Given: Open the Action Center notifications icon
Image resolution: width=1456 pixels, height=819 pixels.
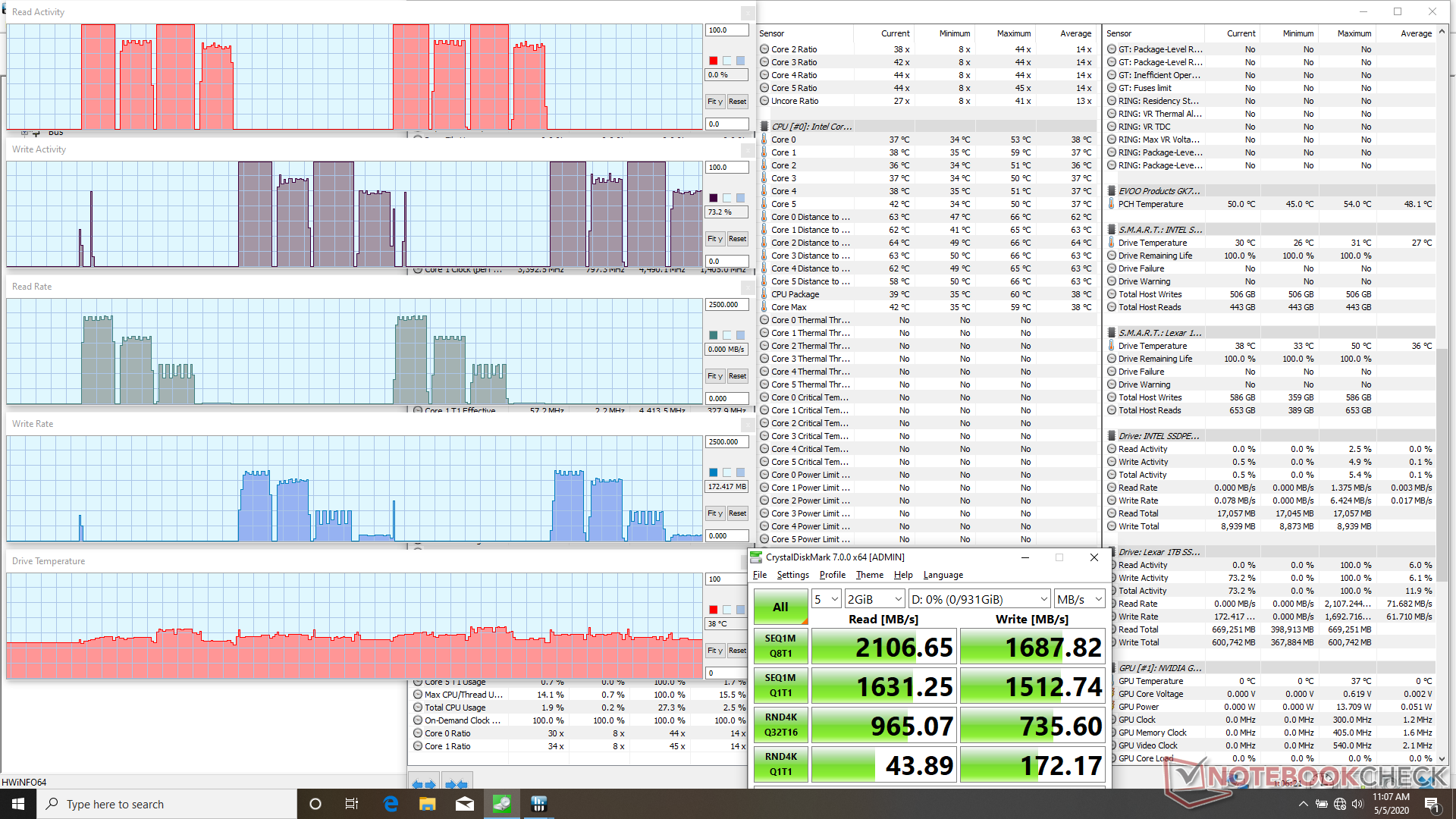Looking at the screenshot, I should [1432, 804].
